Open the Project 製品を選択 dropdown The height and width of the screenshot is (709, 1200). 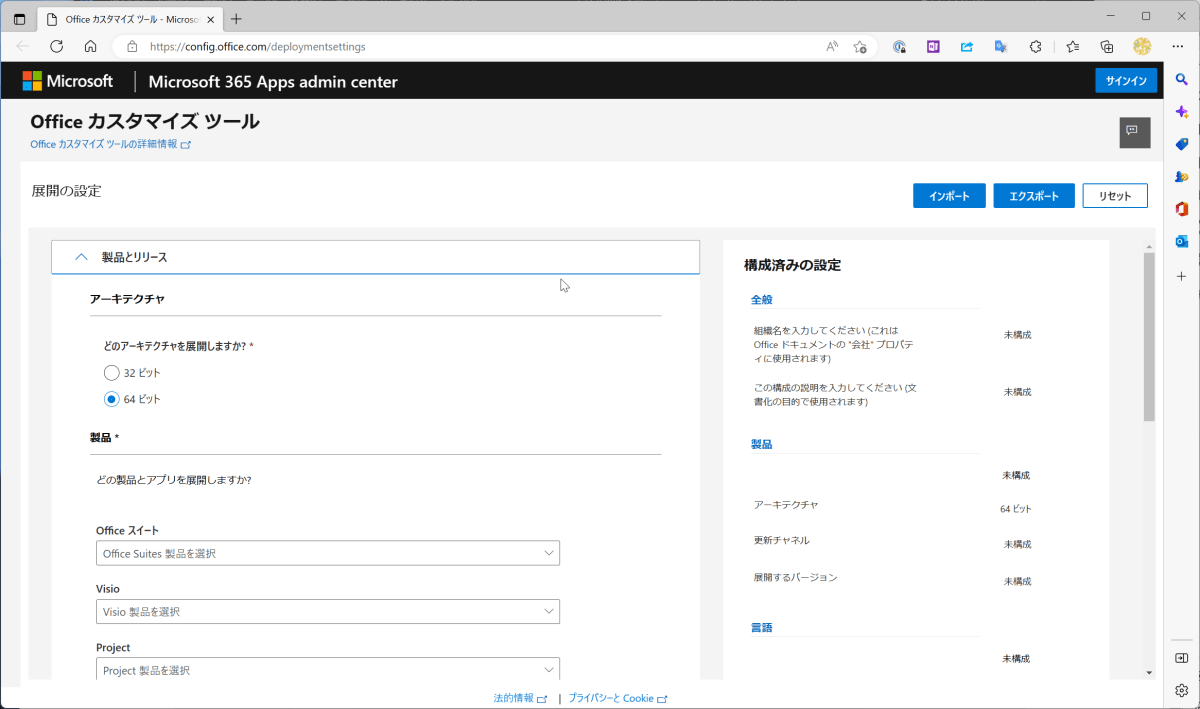coord(328,669)
